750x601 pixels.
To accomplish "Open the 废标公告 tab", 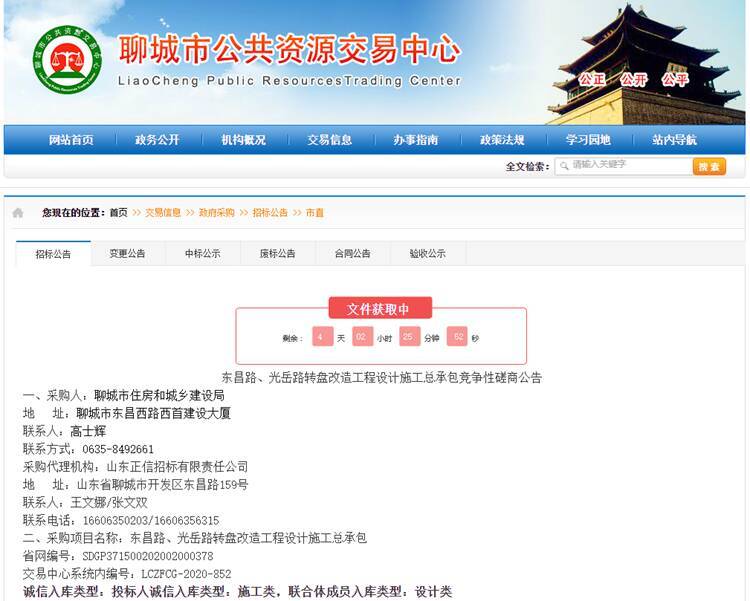I will point(277,254).
